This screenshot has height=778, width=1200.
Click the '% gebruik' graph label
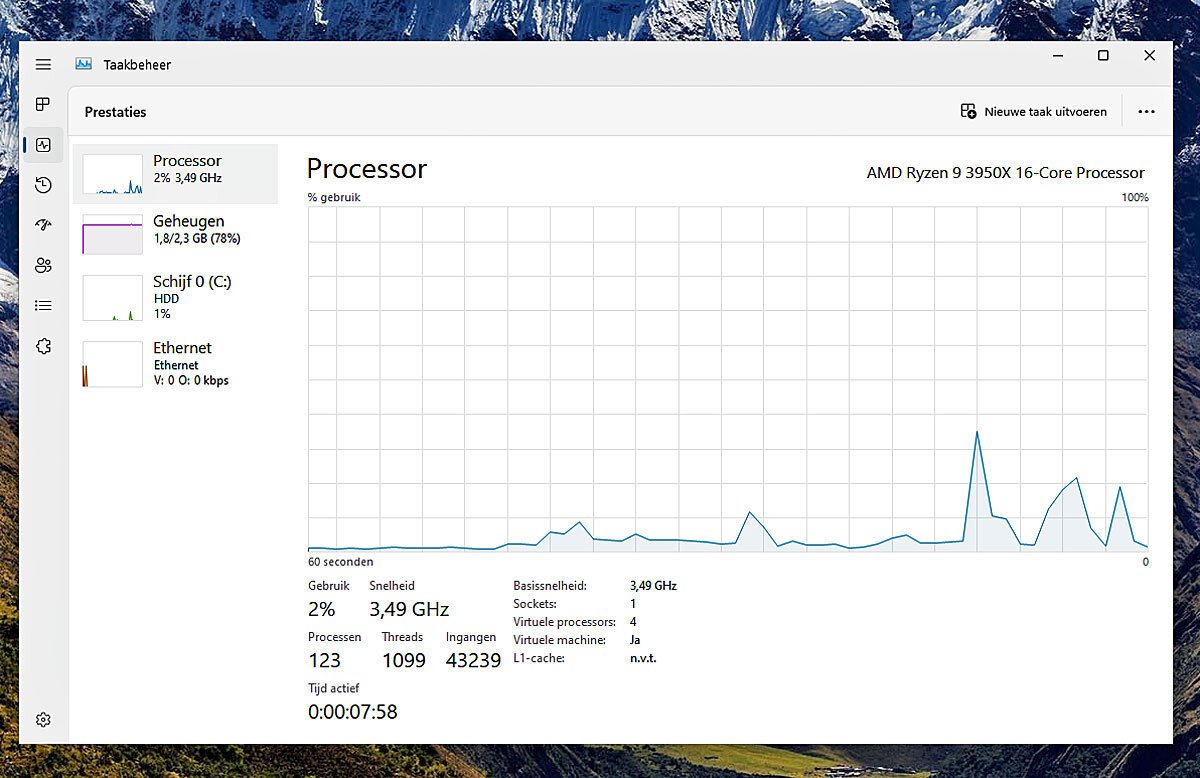(334, 198)
